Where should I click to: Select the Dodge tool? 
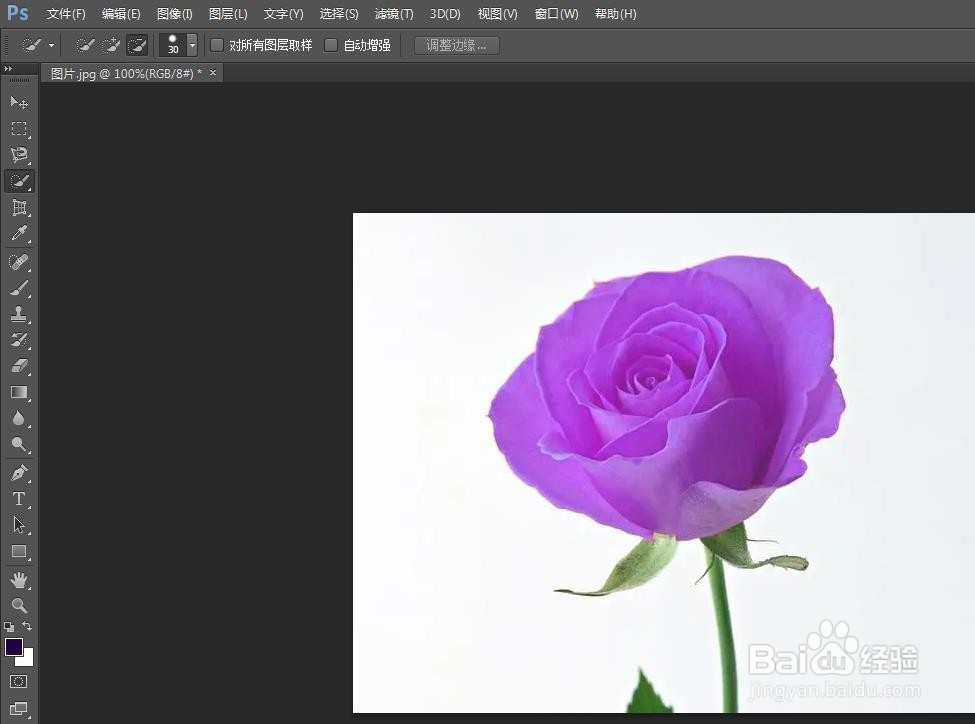click(x=19, y=445)
